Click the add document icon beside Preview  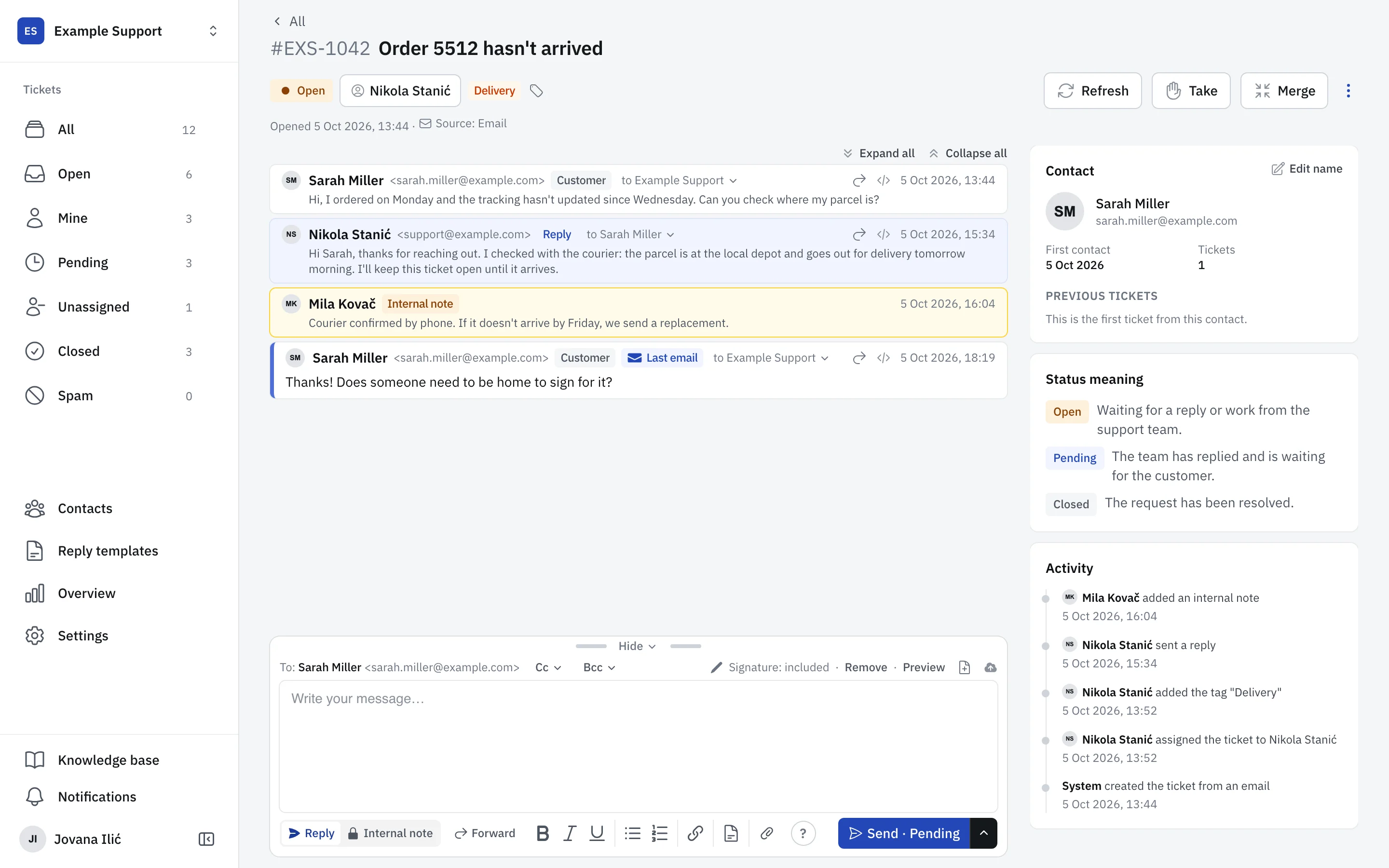pos(964,668)
